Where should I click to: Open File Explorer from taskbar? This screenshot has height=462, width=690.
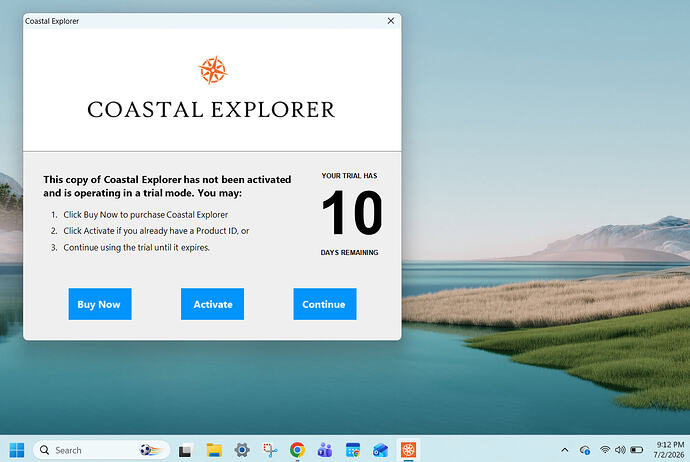pyautogui.click(x=214, y=450)
